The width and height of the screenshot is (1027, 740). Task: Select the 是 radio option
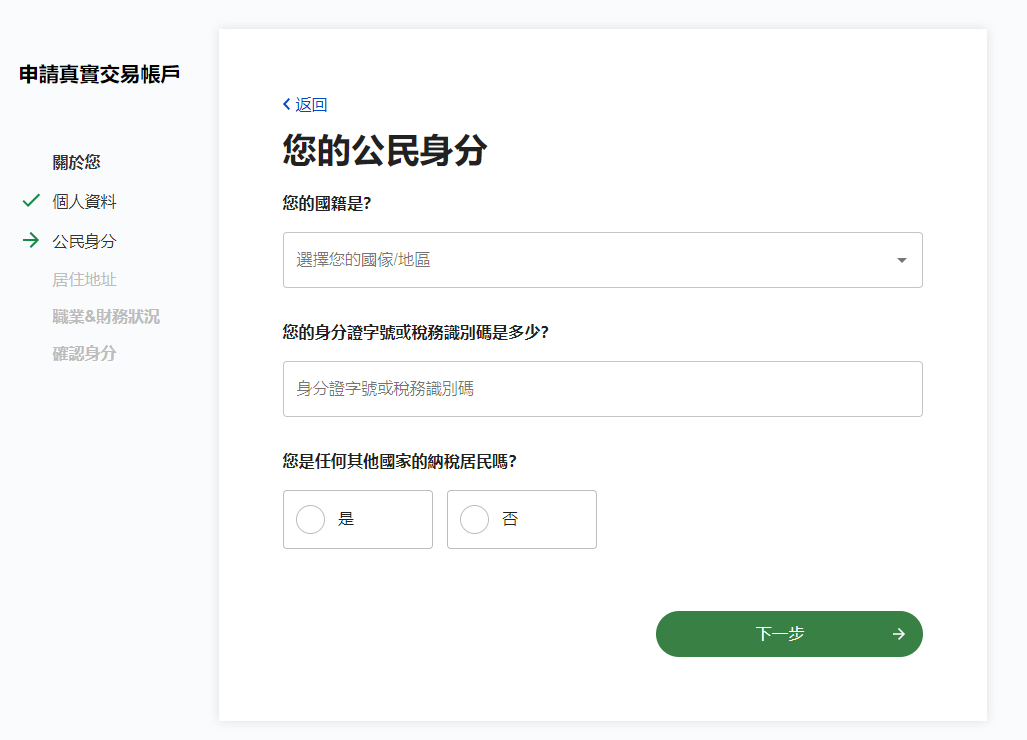tap(358, 519)
